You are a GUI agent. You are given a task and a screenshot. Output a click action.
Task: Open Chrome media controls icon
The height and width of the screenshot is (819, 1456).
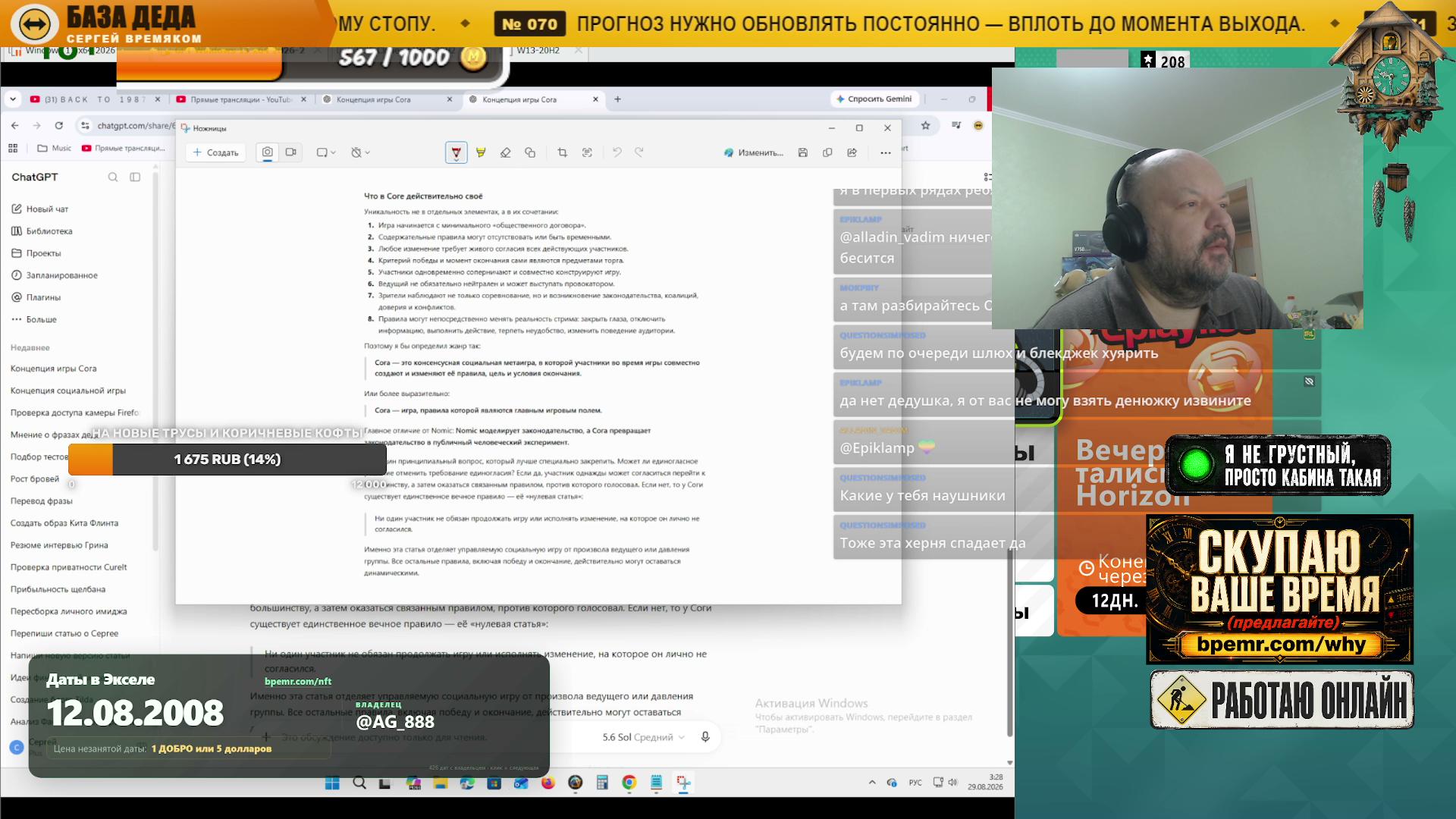(956, 125)
